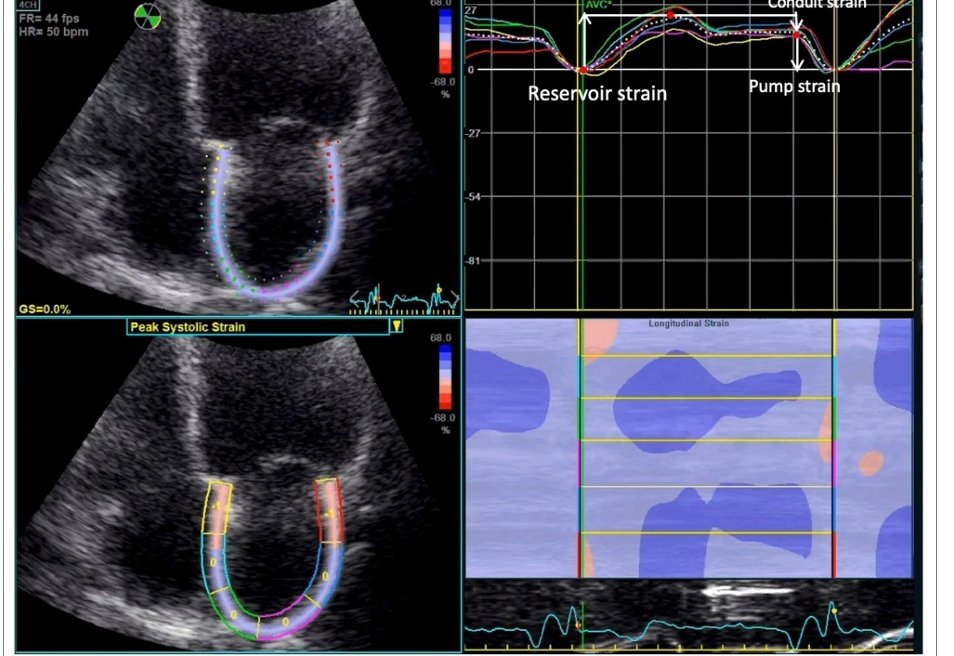
Task: Click the orange marker on the bottom ECG trace
Action: pyautogui.click(x=578, y=624)
